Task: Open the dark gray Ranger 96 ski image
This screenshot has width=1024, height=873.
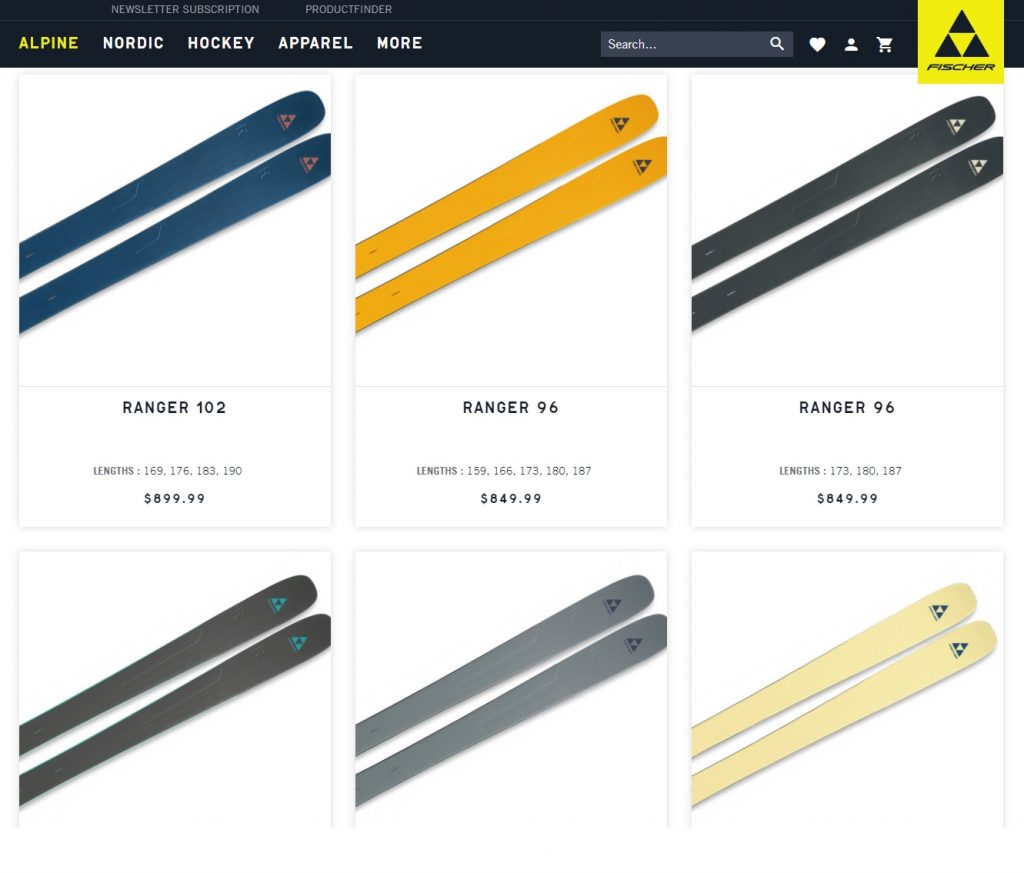Action: pos(848,230)
